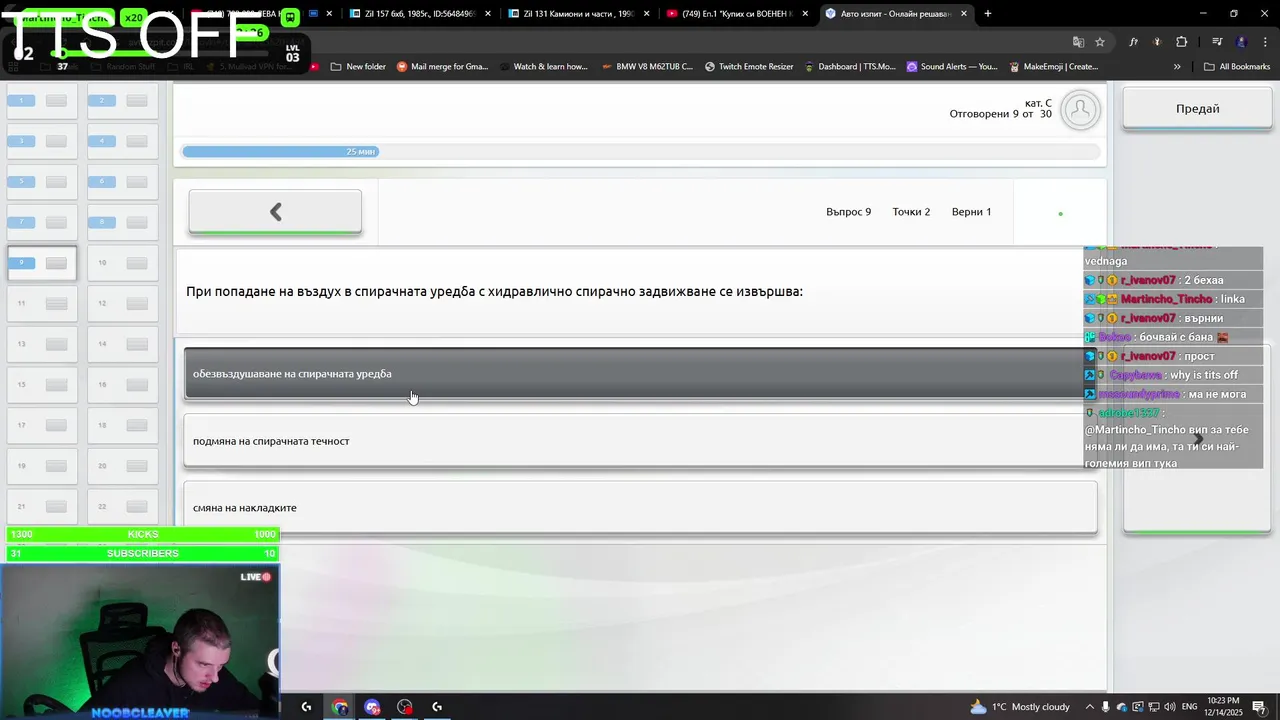Image resolution: width=1280 pixels, height=720 pixels.
Task: Select answer подмяна на спирачната течност
Action: click(640, 441)
